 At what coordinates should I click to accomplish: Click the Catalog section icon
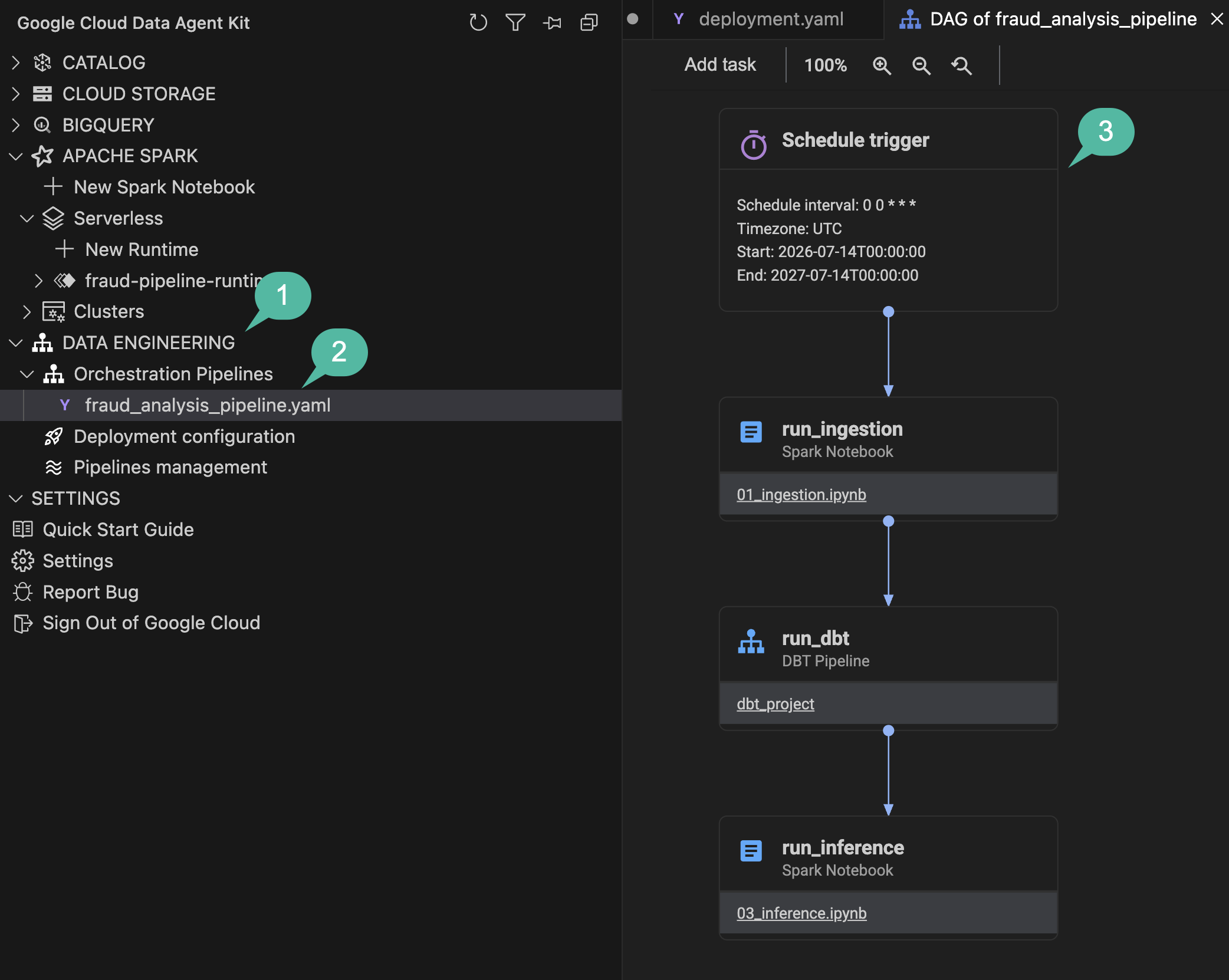(42, 63)
